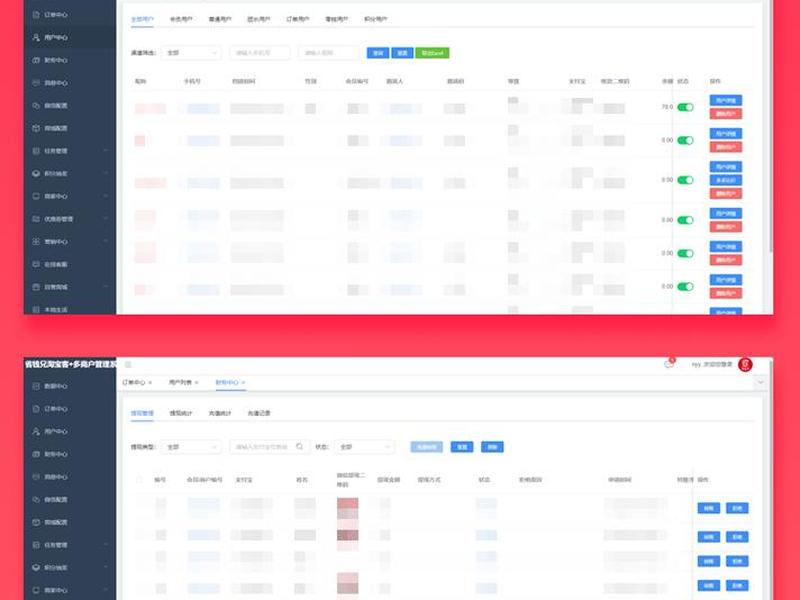Click blue 查询 button in upper window
800x600 pixels.
(378, 53)
